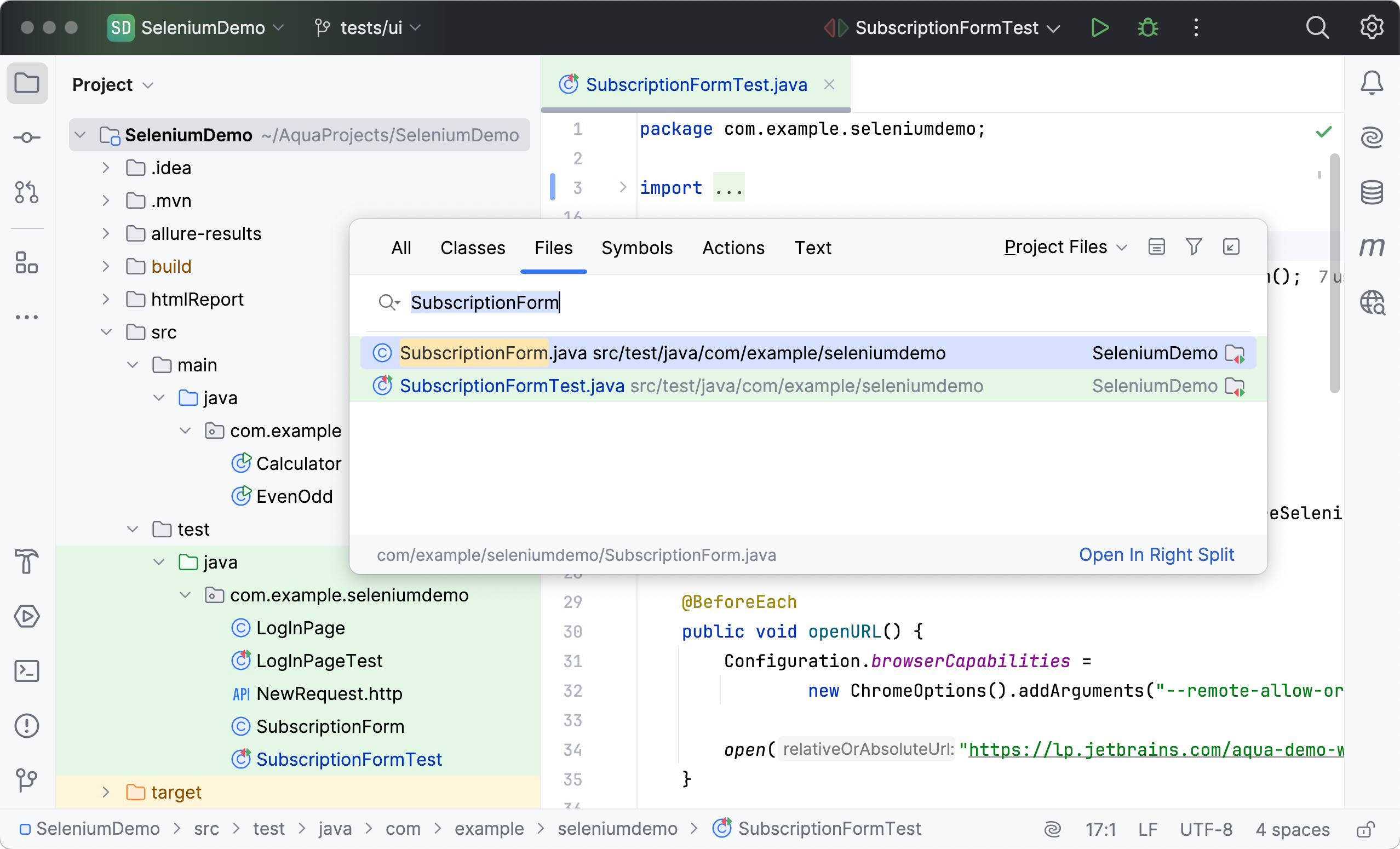This screenshot has height=849, width=1400.
Task: Open the Git tool window icon
Action: [x=27, y=780]
